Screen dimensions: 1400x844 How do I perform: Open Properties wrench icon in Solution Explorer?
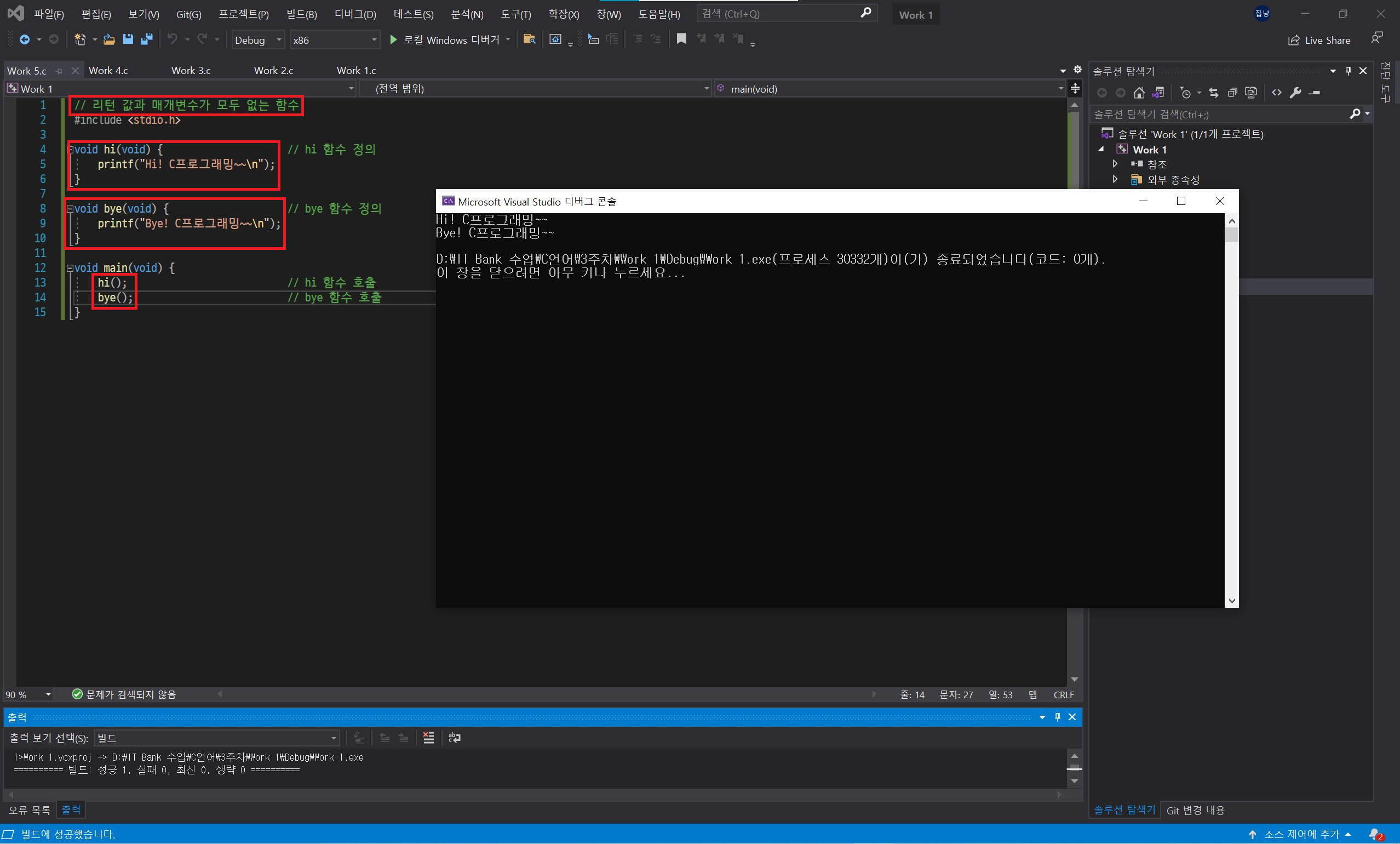click(x=1295, y=93)
